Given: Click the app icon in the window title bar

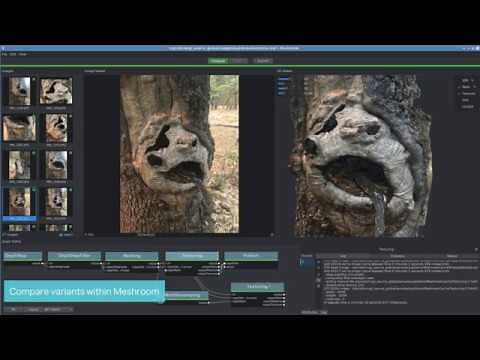Looking at the screenshot, I should 3,48.
